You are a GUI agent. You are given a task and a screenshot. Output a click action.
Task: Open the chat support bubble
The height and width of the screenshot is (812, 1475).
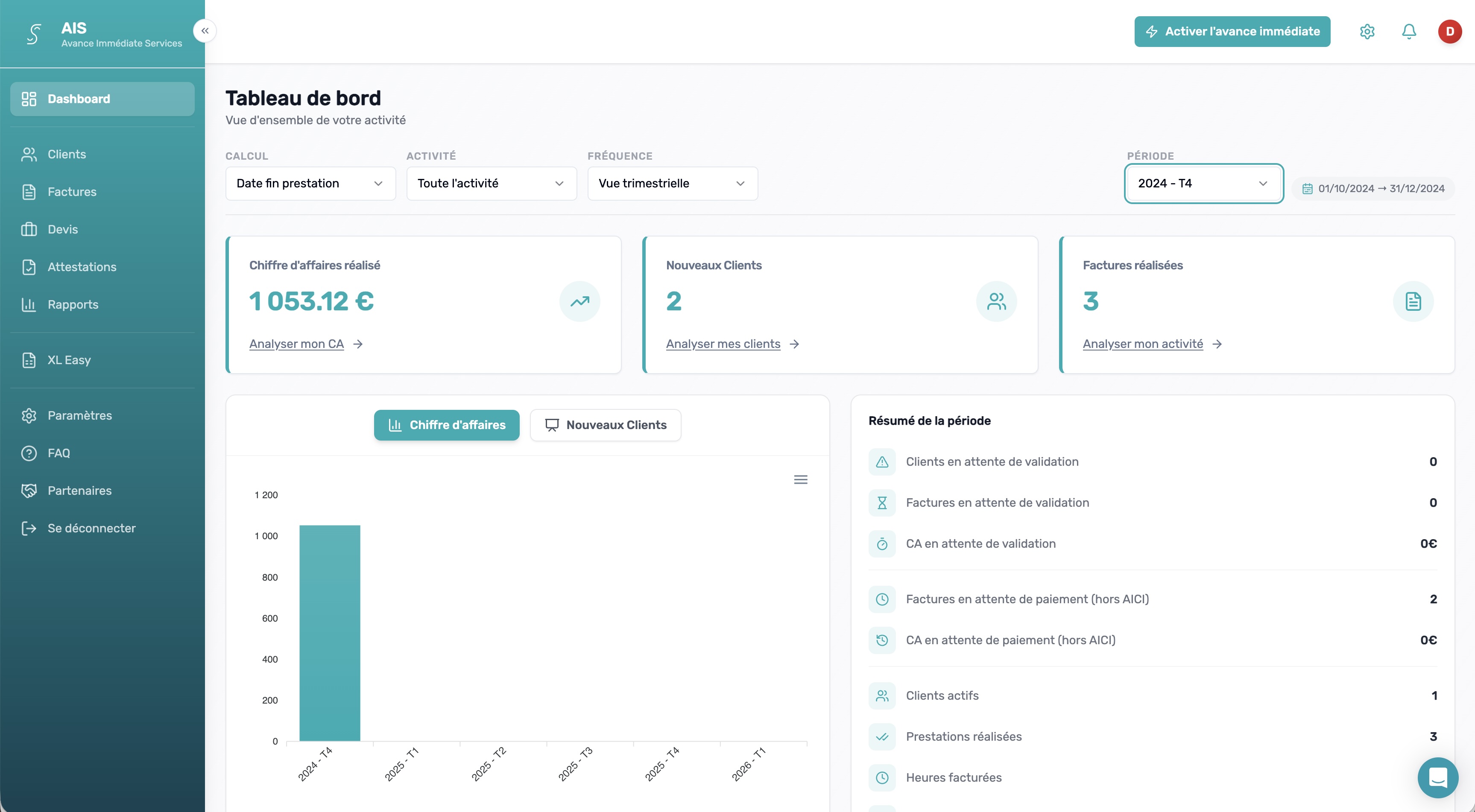[1437, 777]
